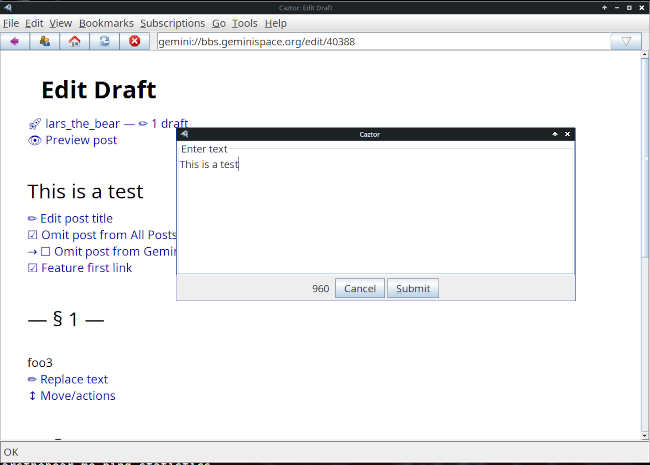Click the 960 character counter
This screenshot has width=650, height=465.
[320, 288]
